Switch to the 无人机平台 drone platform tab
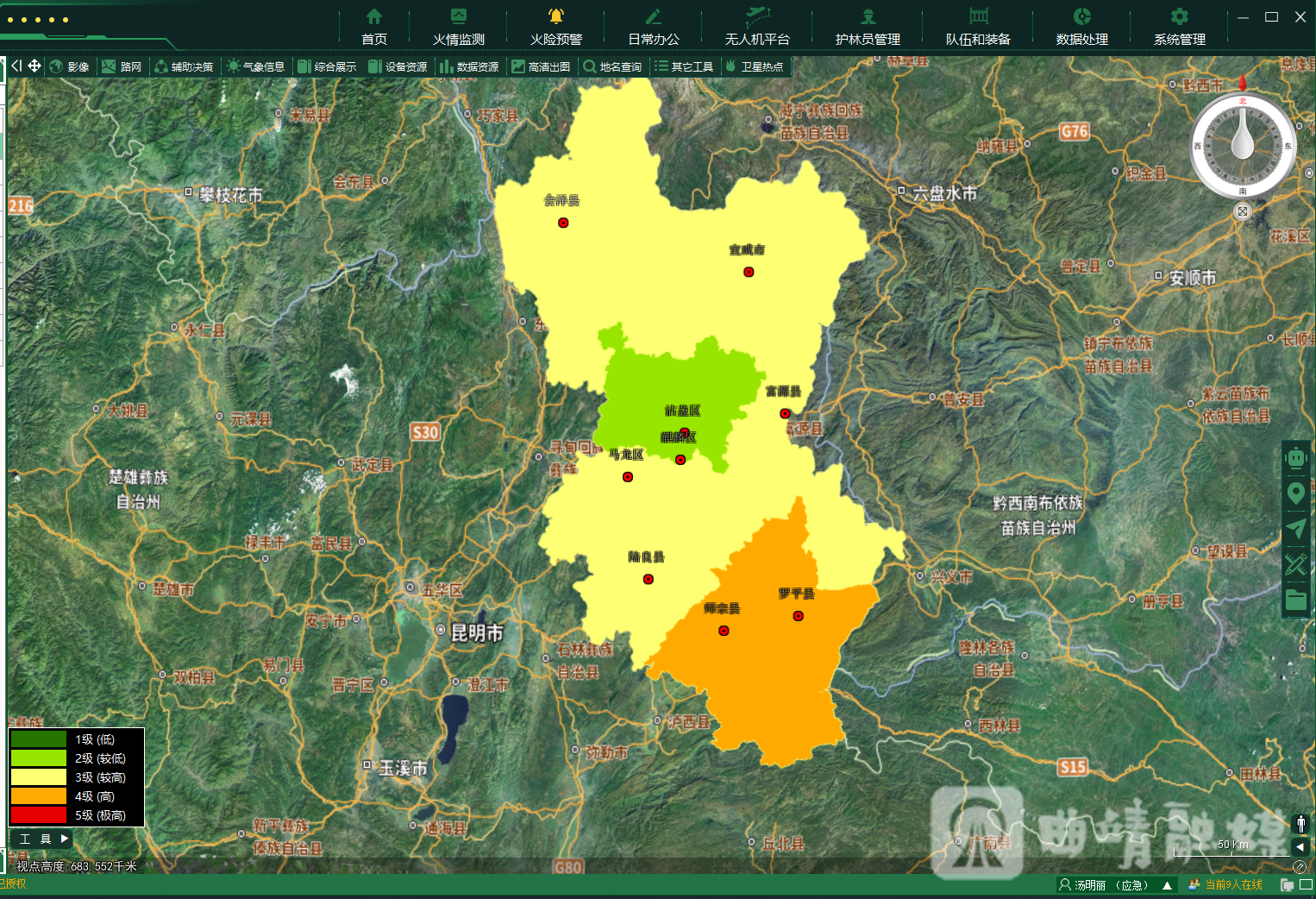The width and height of the screenshot is (1316, 899). click(x=756, y=27)
